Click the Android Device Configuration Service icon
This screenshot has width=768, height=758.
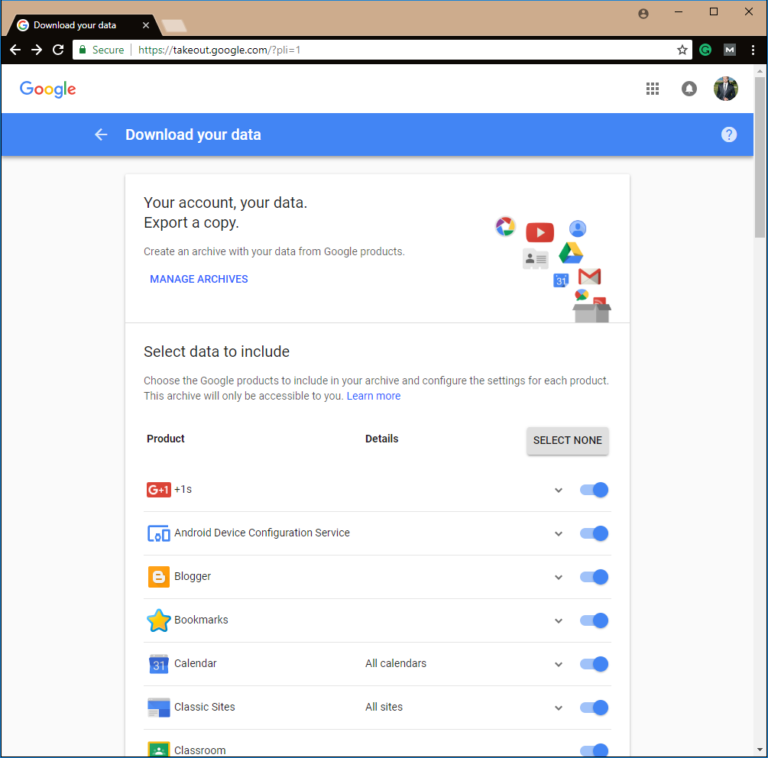coord(159,533)
